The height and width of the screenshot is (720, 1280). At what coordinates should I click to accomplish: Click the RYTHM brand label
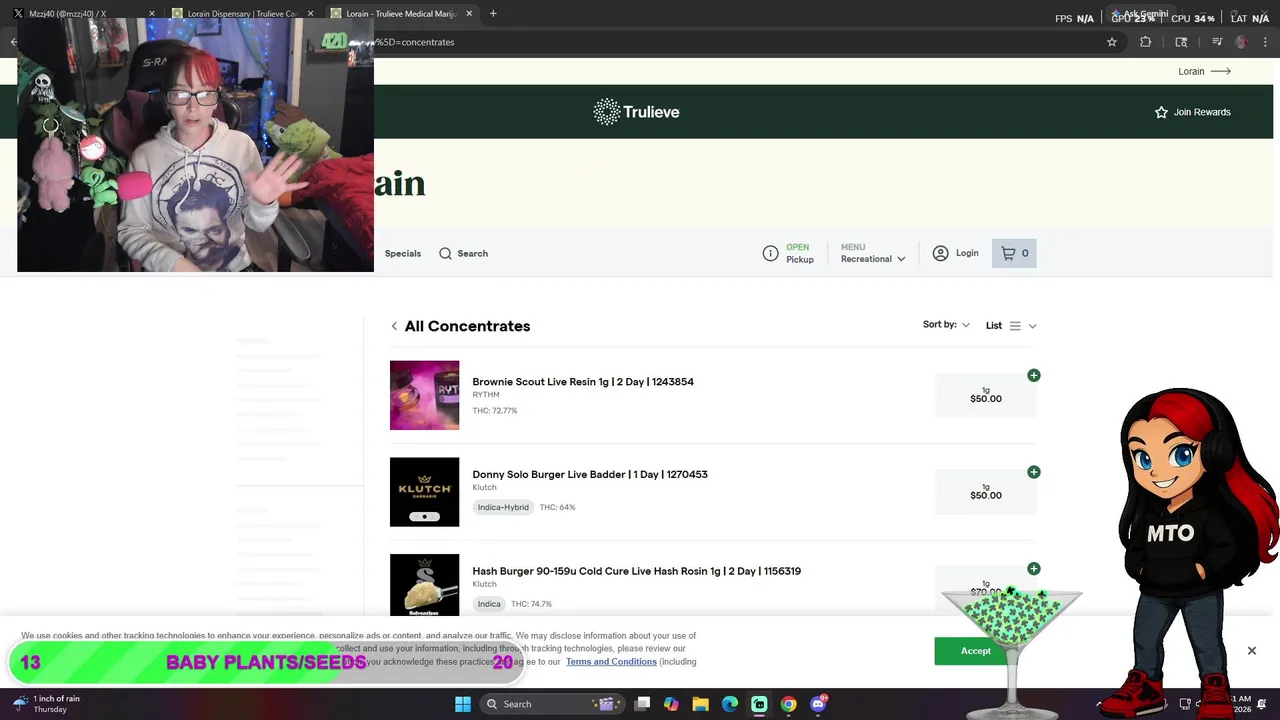[486, 395]
